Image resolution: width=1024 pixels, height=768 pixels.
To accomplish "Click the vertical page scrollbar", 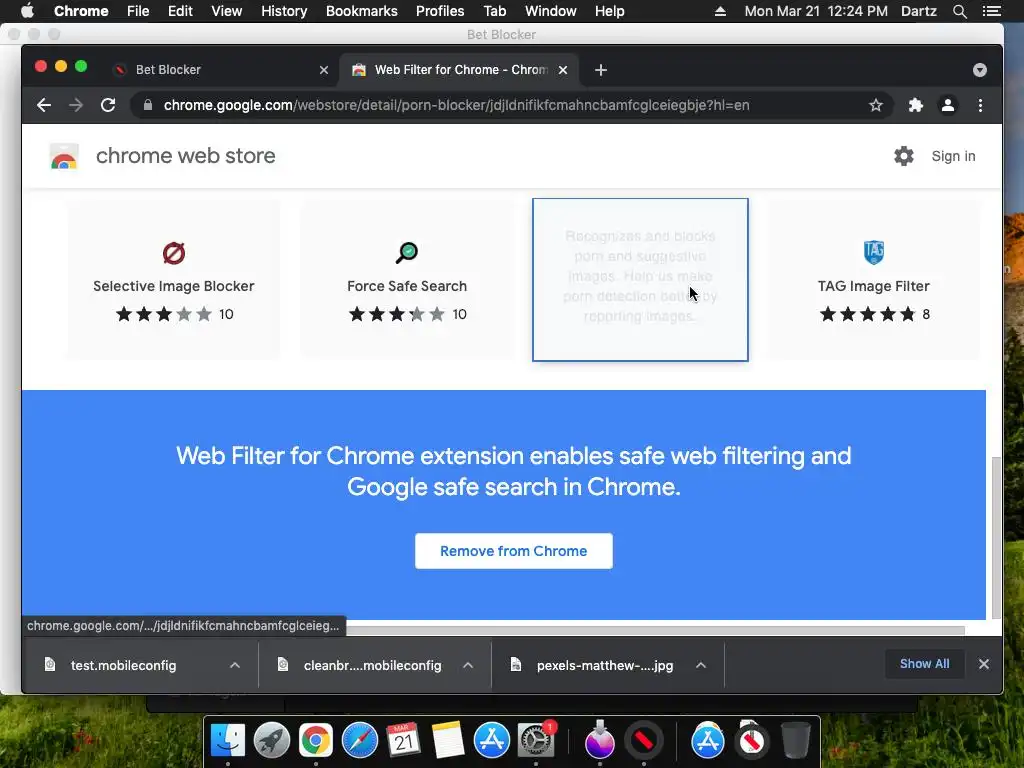I will tap(996, 537).
